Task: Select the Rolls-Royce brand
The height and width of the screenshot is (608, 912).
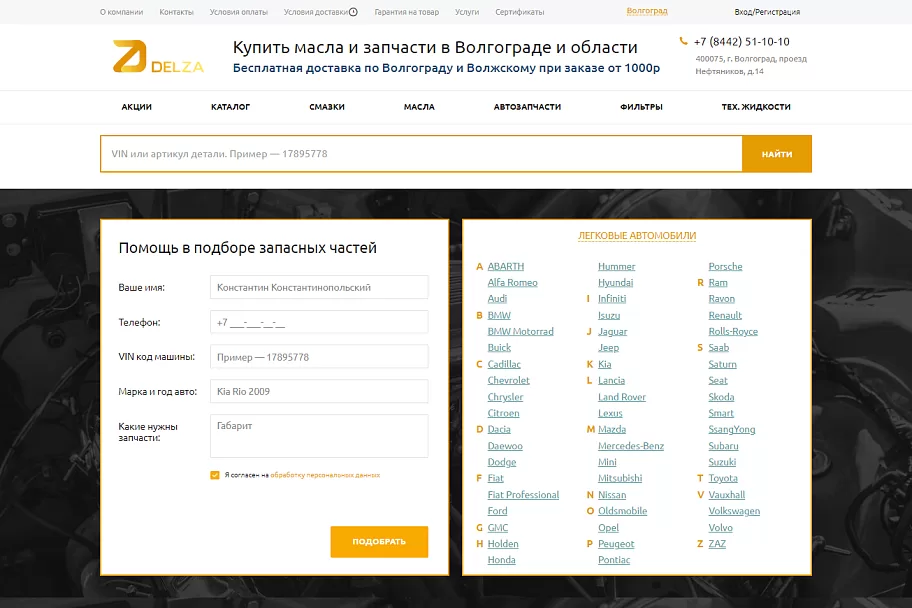Action: click(733, 332)
